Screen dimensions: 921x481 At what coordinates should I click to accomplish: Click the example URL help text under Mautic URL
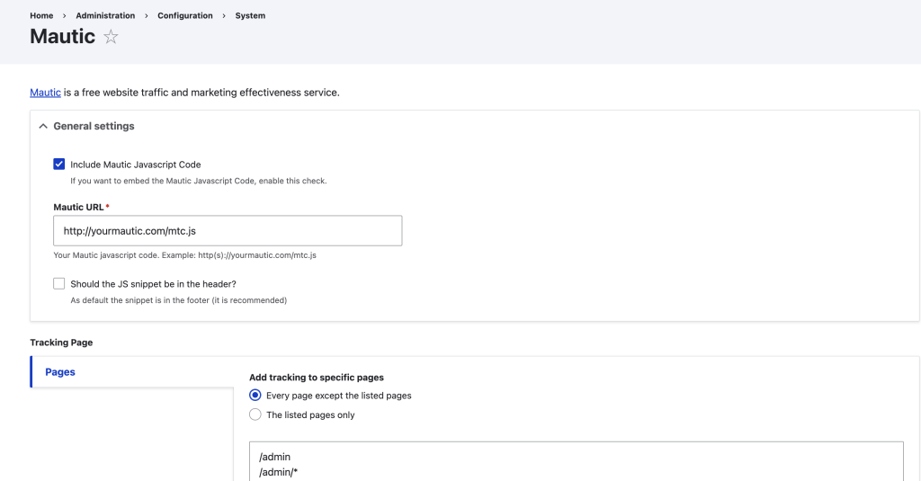[185, 255]
